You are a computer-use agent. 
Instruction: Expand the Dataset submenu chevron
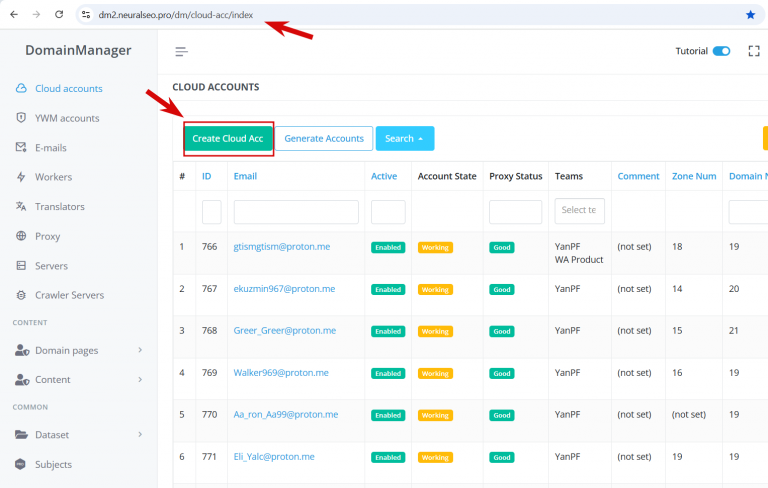[x=140, y=434]
